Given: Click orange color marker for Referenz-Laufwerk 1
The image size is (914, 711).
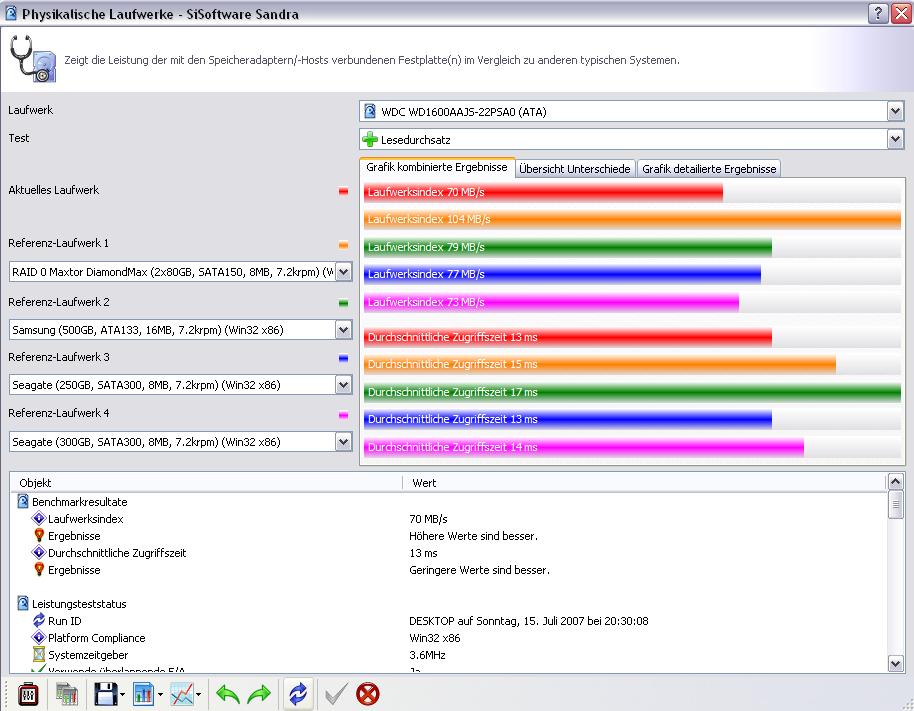Looking at the screenshot, I should [x=343, y=245].
